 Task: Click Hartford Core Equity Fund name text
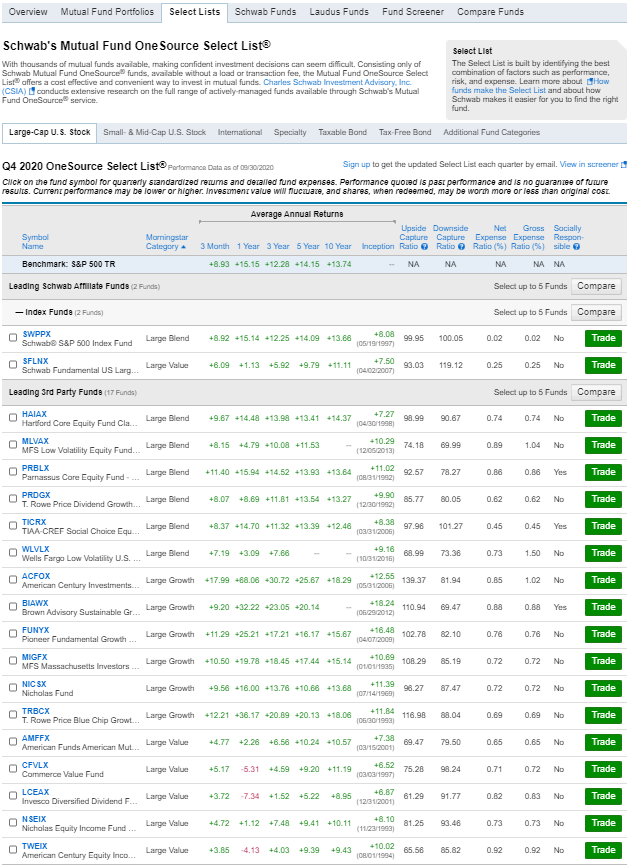pyautogui.click(x=80, y=423)
